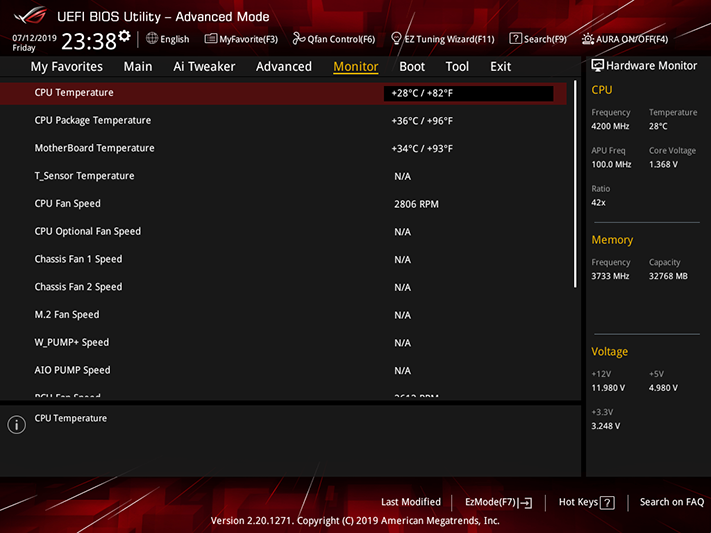Open Hot Keys help
This screenshot has height=533, width=711.
pos(586,503)
